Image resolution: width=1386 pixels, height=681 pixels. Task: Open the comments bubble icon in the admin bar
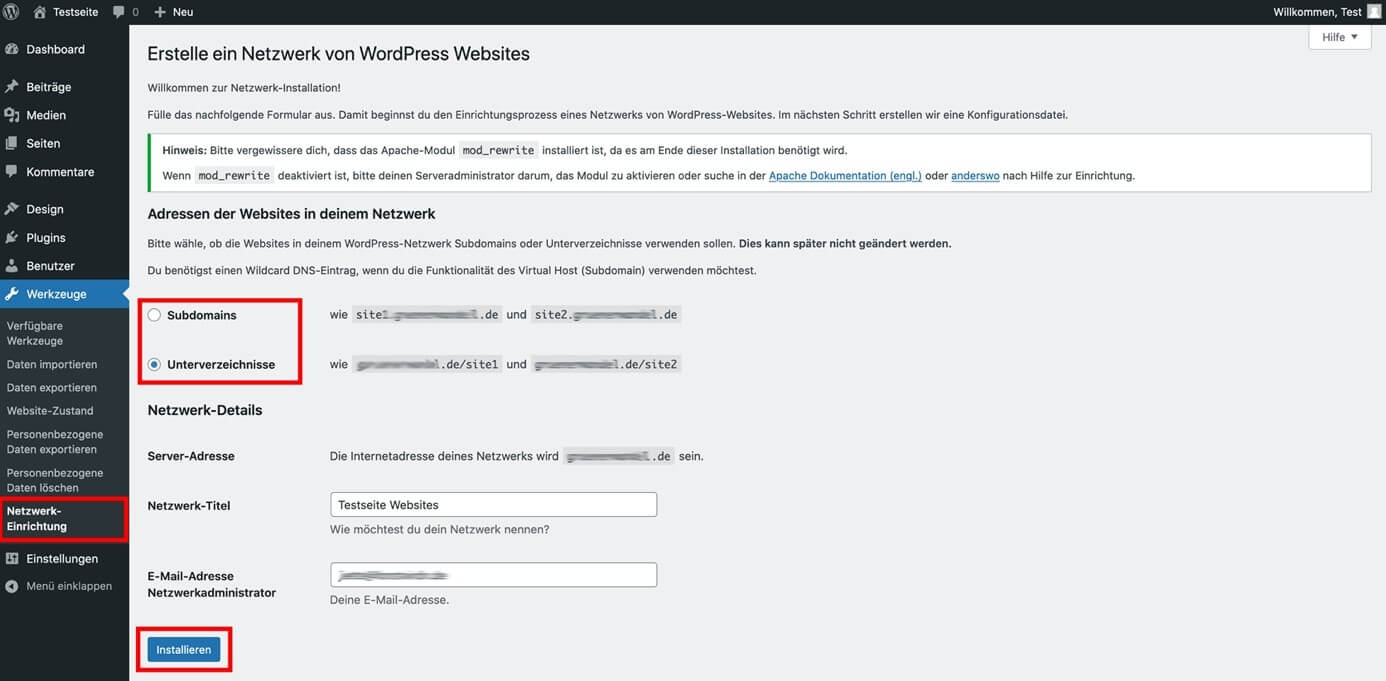point(119,12)
